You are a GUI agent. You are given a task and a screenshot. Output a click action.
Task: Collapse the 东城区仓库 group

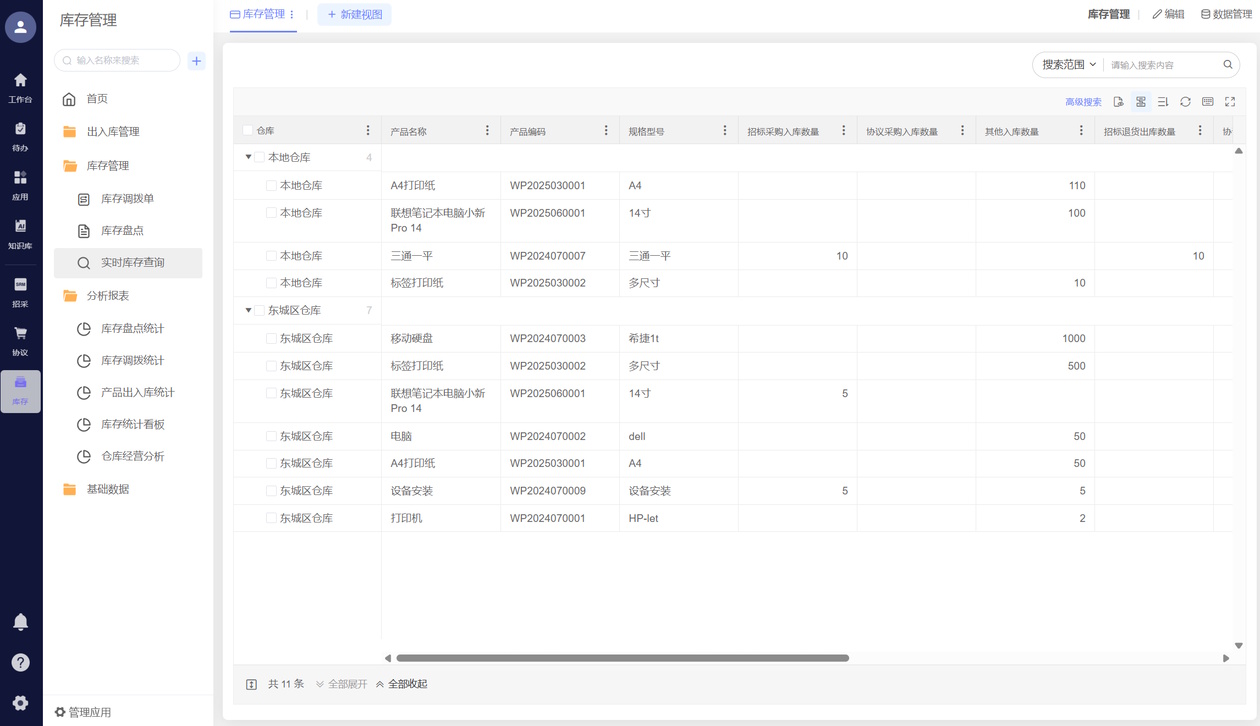pos(248,311)
